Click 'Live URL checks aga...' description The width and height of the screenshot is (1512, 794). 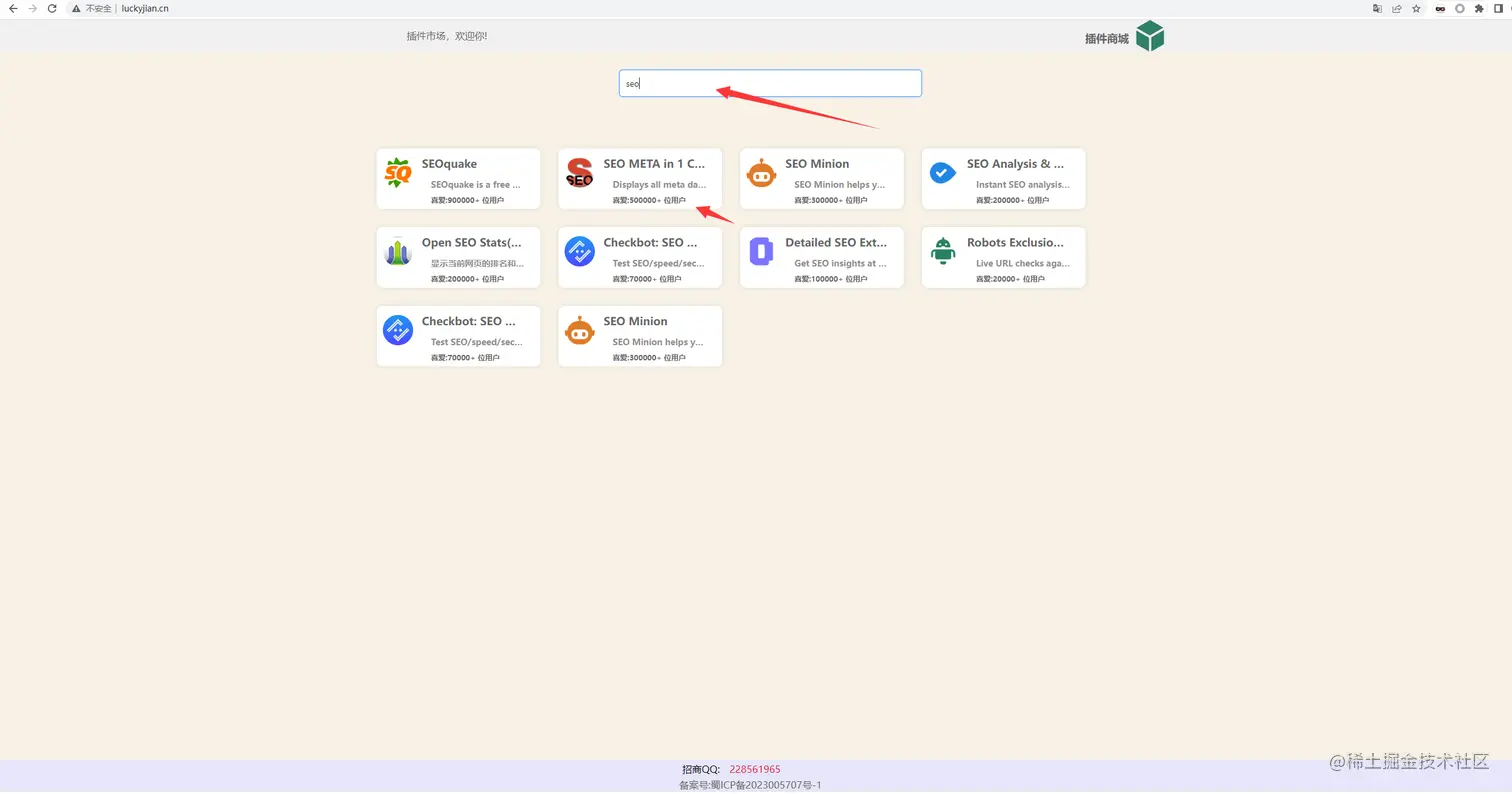pyautogui.click(x=1023, y=264)
